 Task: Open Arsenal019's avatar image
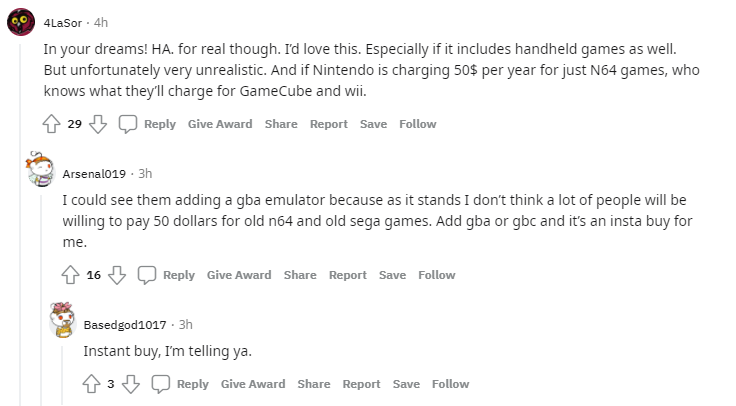coord(40,171)
